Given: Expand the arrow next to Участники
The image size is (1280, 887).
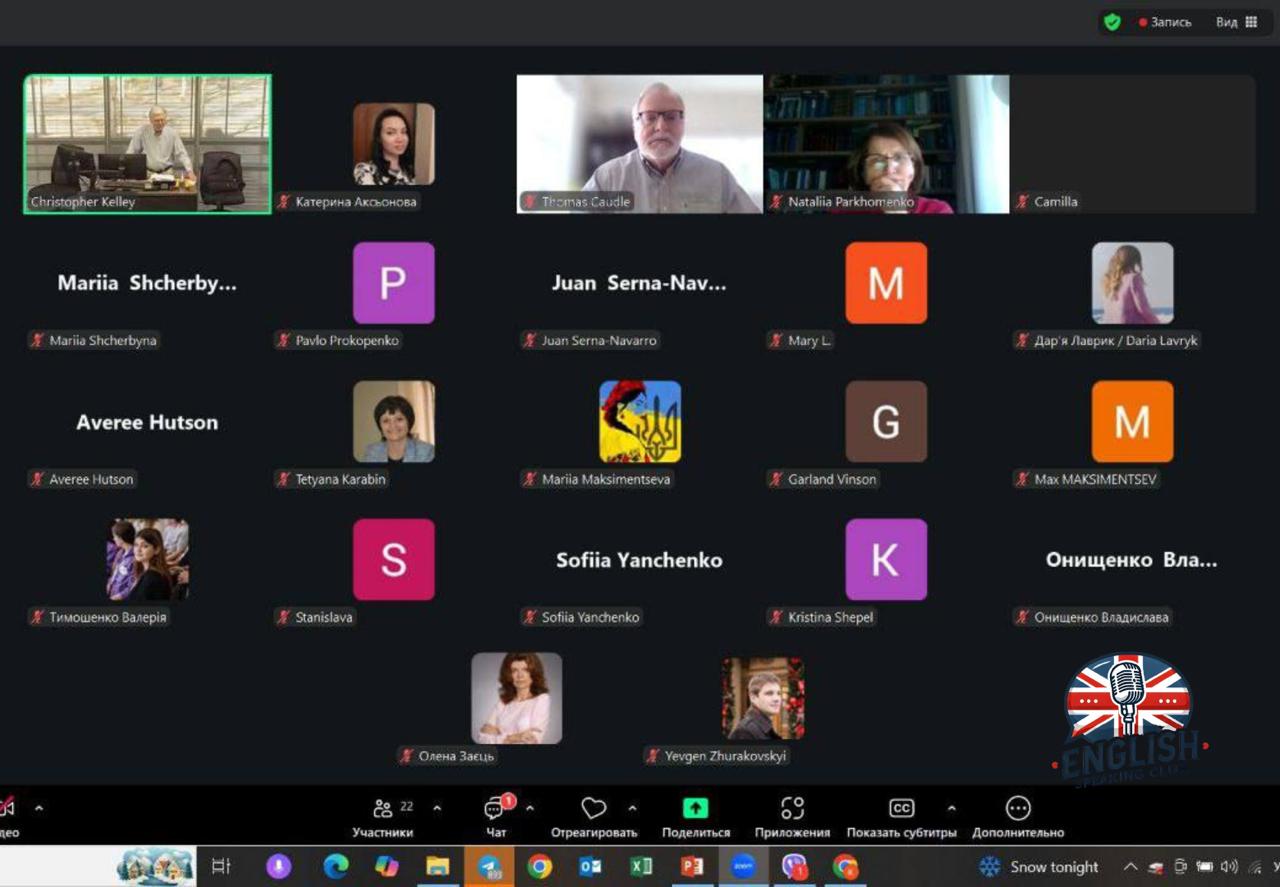Looking at the screenshot, I should tap(437, 808).
